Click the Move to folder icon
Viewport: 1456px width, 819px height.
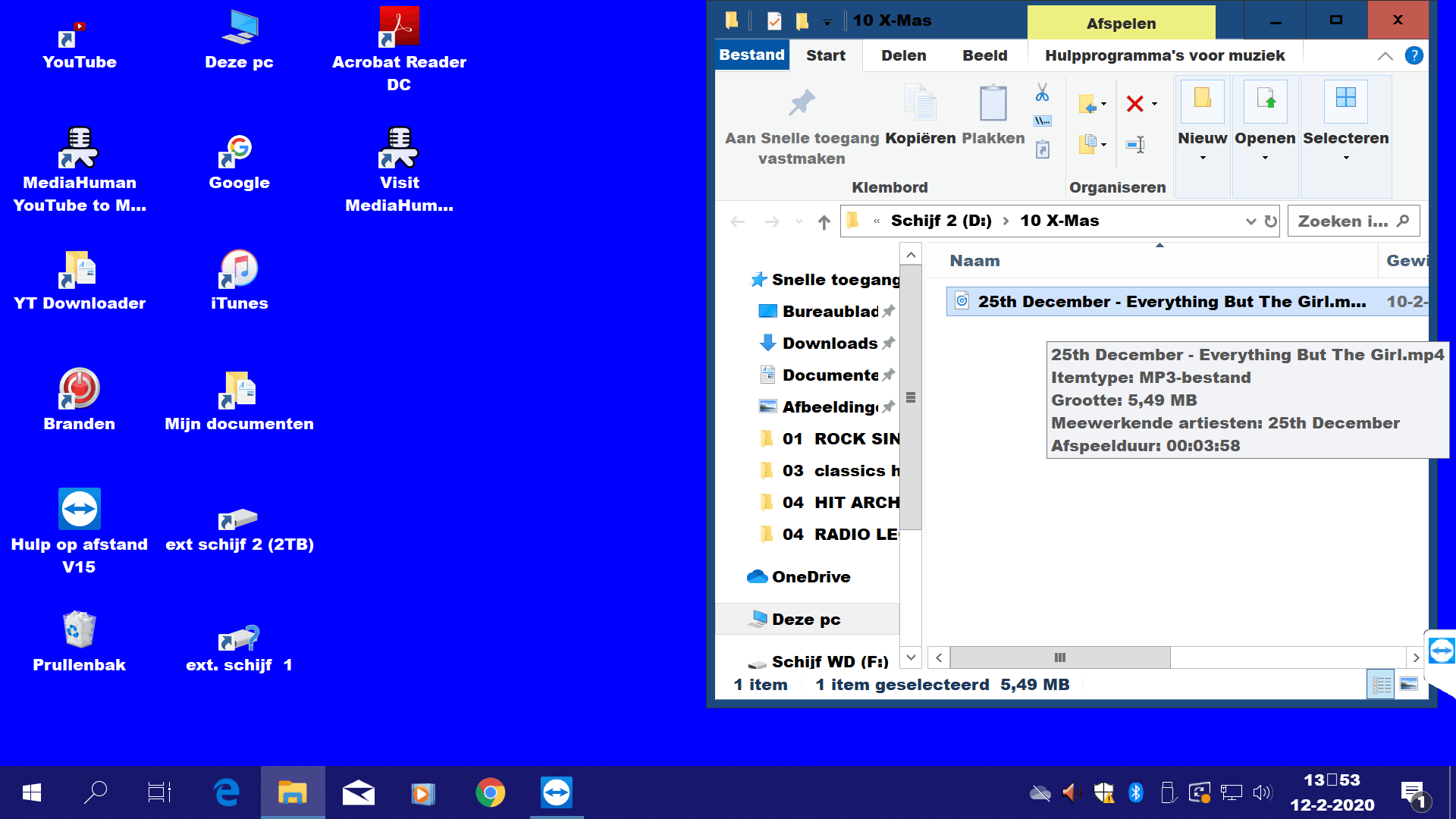[x=1087, y=104]
